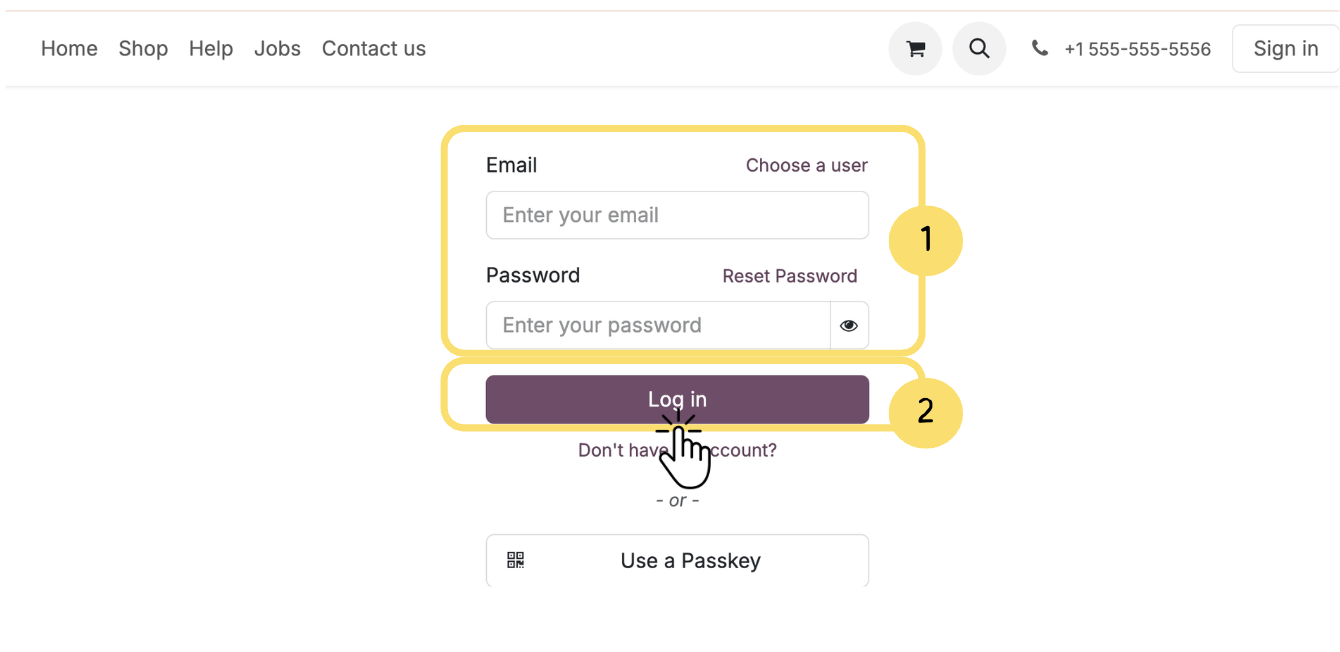This screenshot has width=1340, height=652.
Task: Toggle password visibility eye icon
Action: click(x=849, y=325)
